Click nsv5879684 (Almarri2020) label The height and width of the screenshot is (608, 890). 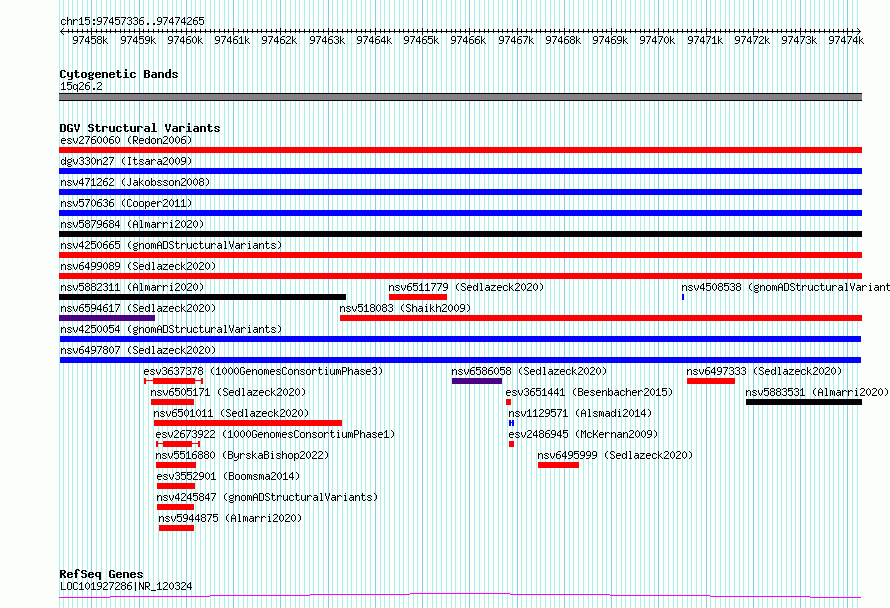(132, 224)
